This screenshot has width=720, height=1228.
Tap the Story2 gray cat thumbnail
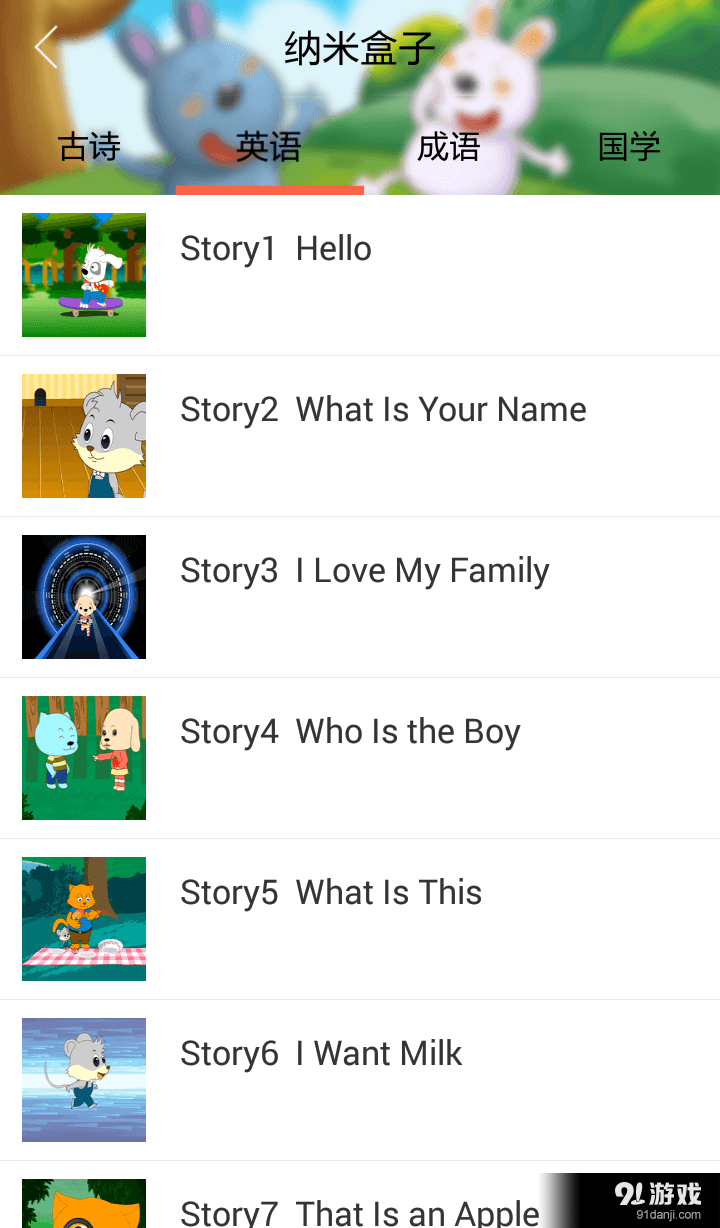click(x=84, y=436)
